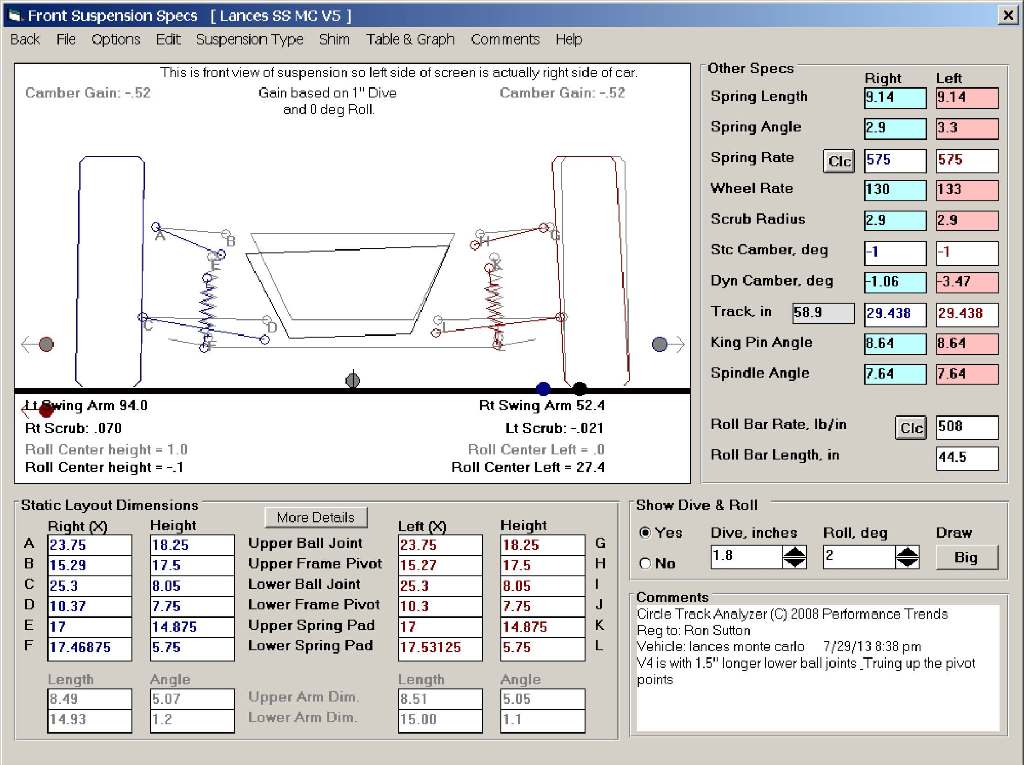Click the gray dot left-shift arrow
The height and width of the screenshot is (765, 1024).
[37, 344]
